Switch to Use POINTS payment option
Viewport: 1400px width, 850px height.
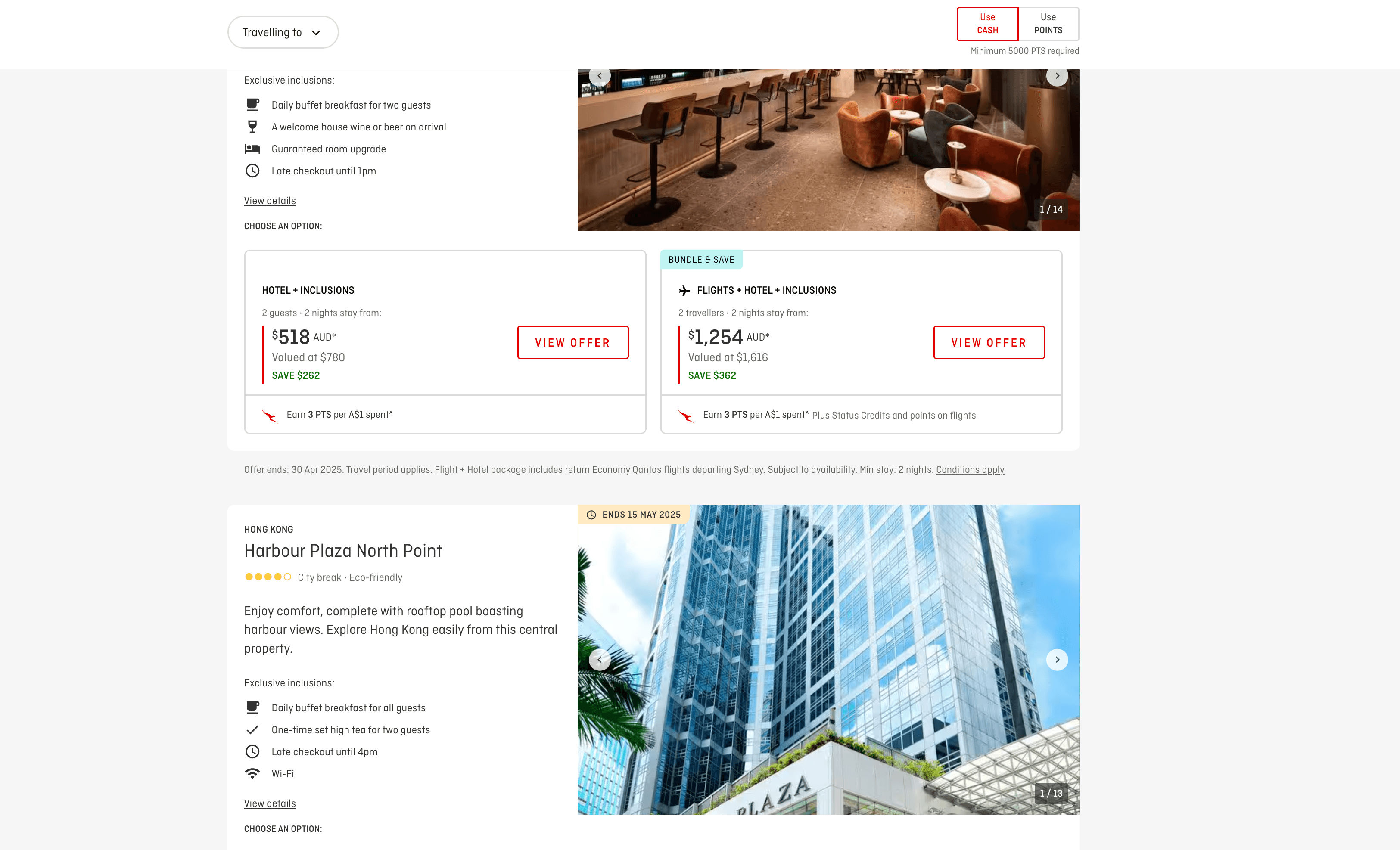[x=1048, y=24]
